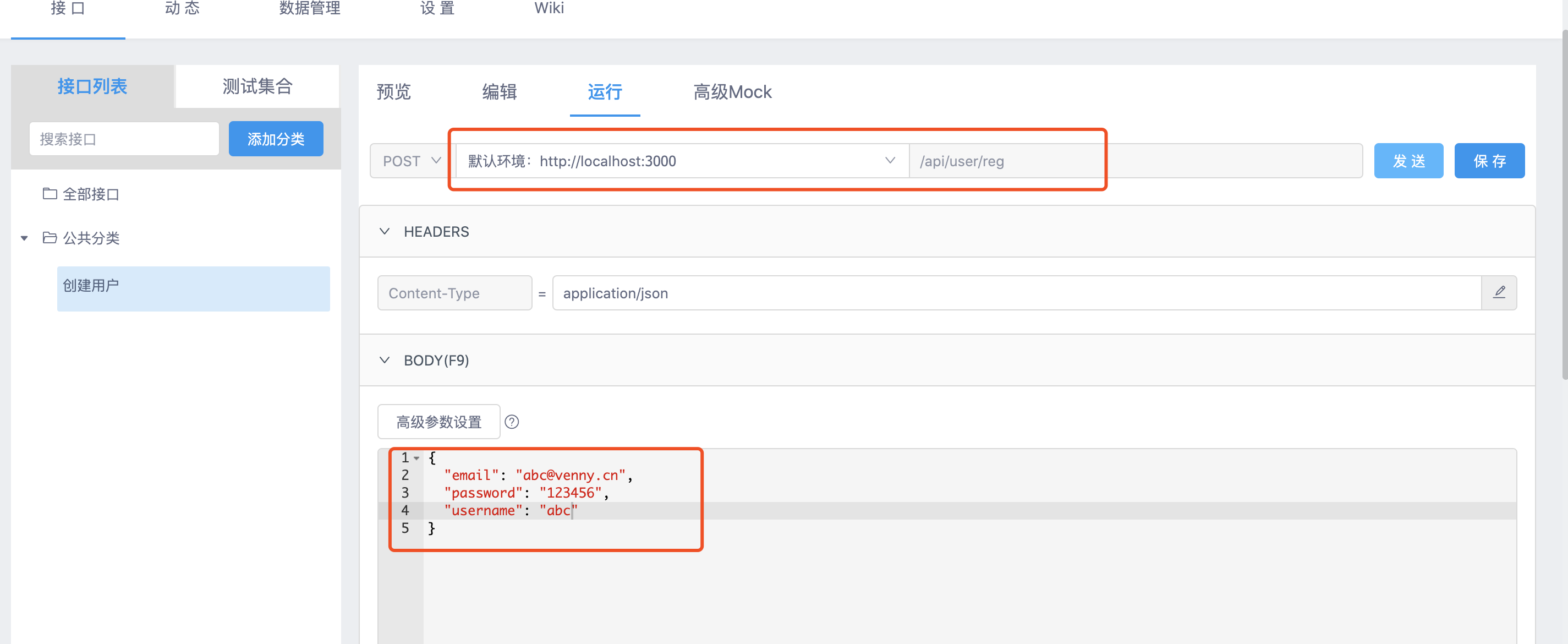Click the pencil edit icon beside application/json

(1500, 293)
